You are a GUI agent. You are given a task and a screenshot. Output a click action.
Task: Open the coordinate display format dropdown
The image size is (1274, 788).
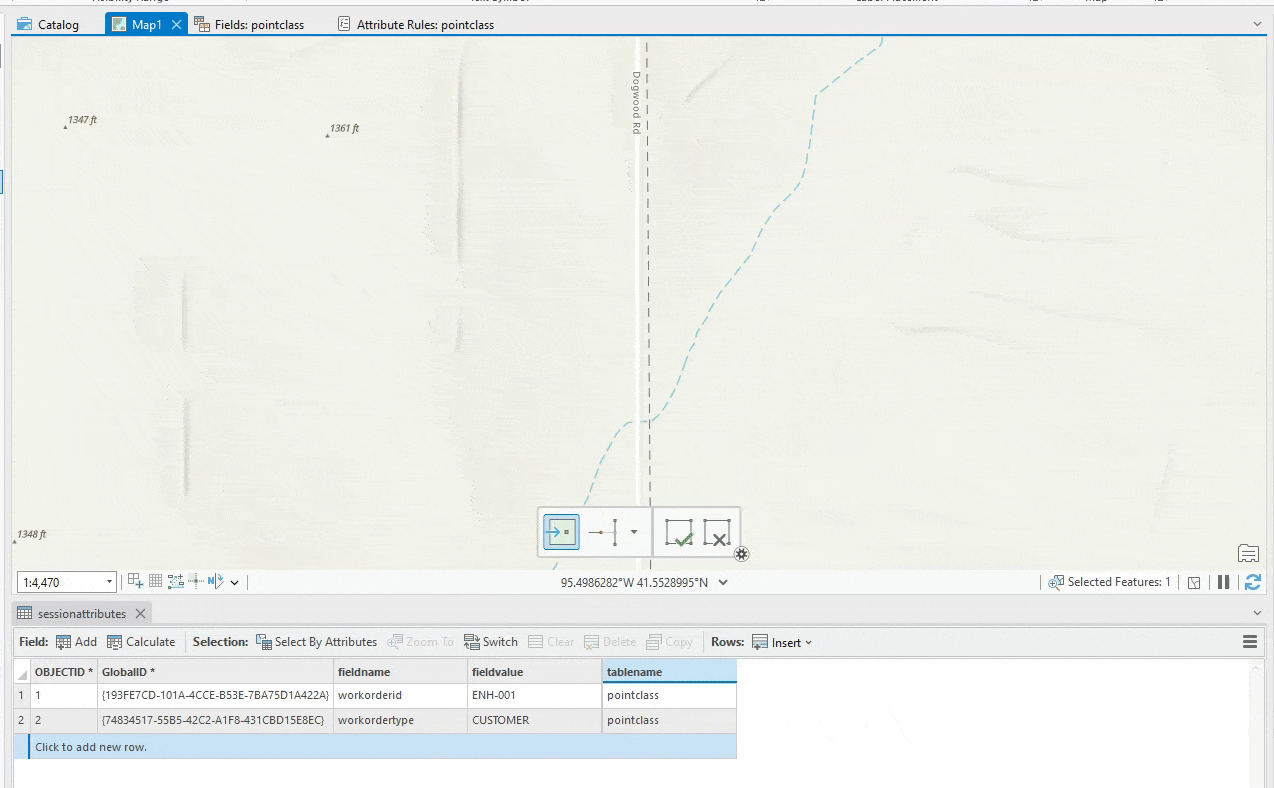pos(723,582)
